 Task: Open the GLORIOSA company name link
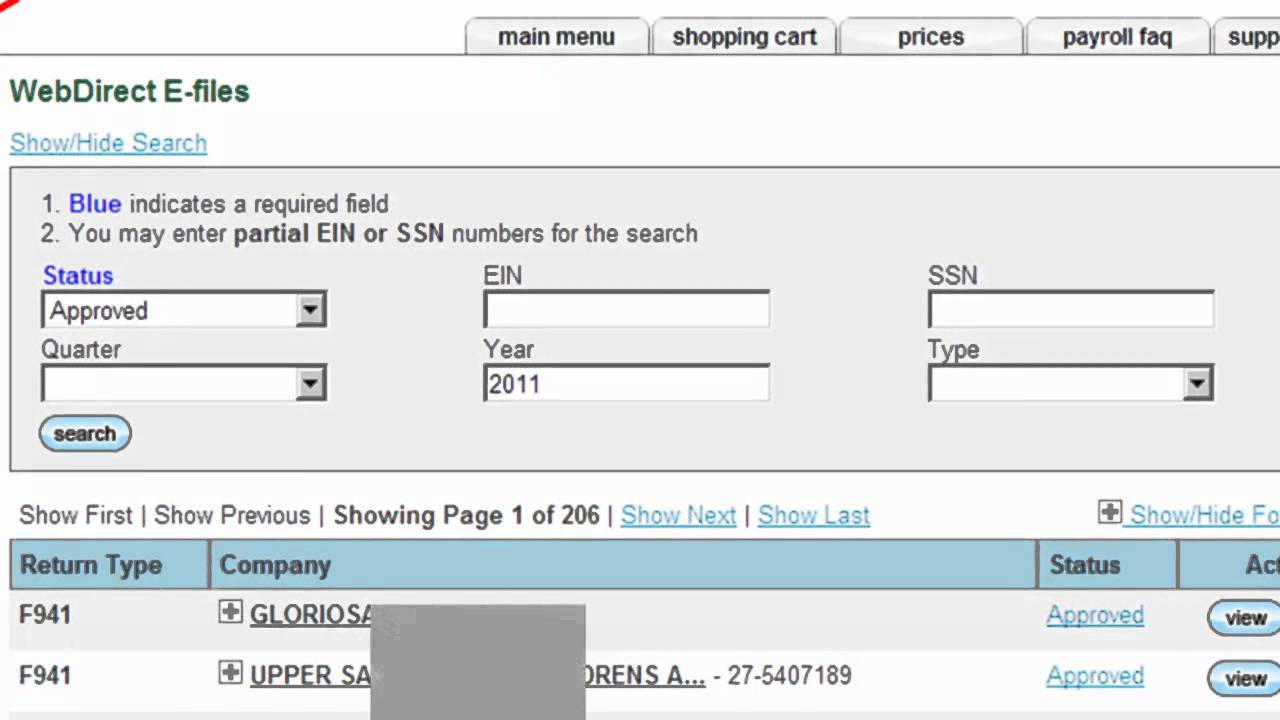tap(311, 615)
